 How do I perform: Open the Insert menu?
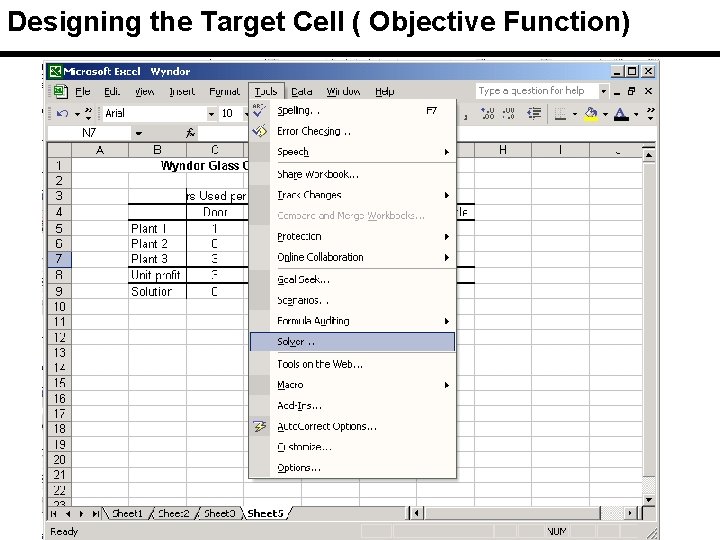pos(182,92)
